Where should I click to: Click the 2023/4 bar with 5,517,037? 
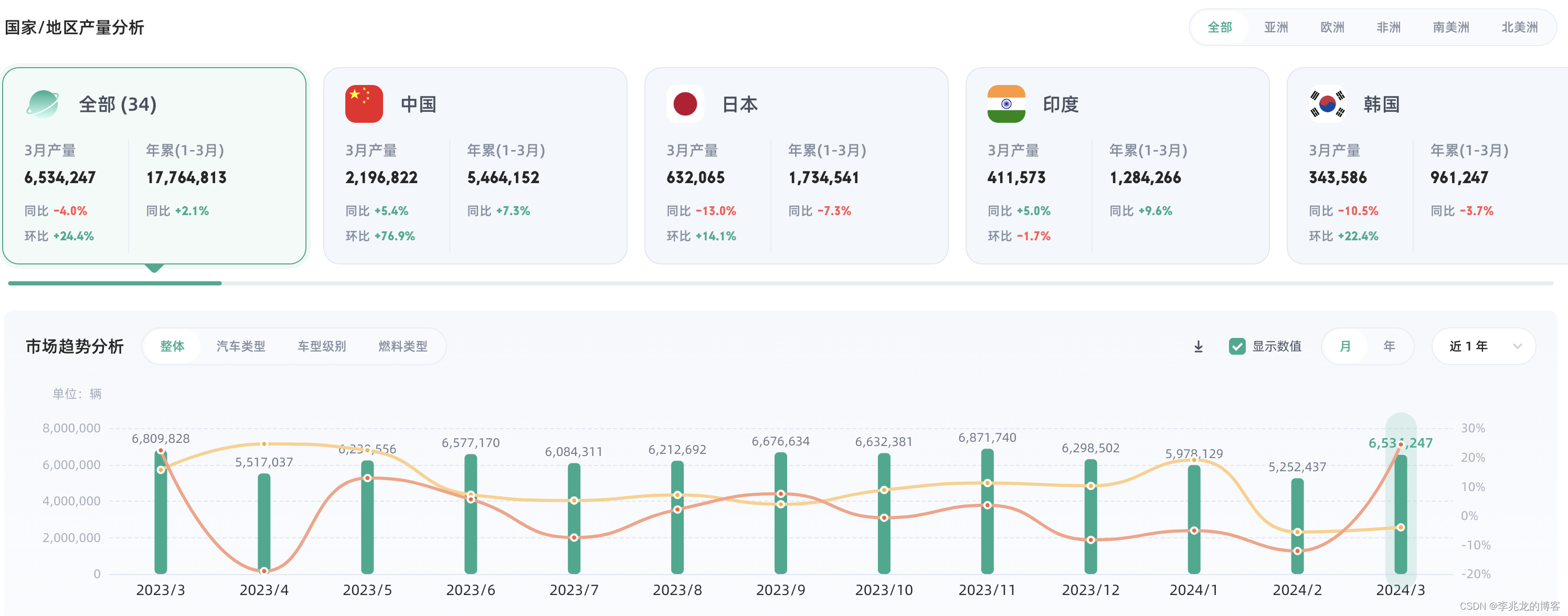(264, 524)
